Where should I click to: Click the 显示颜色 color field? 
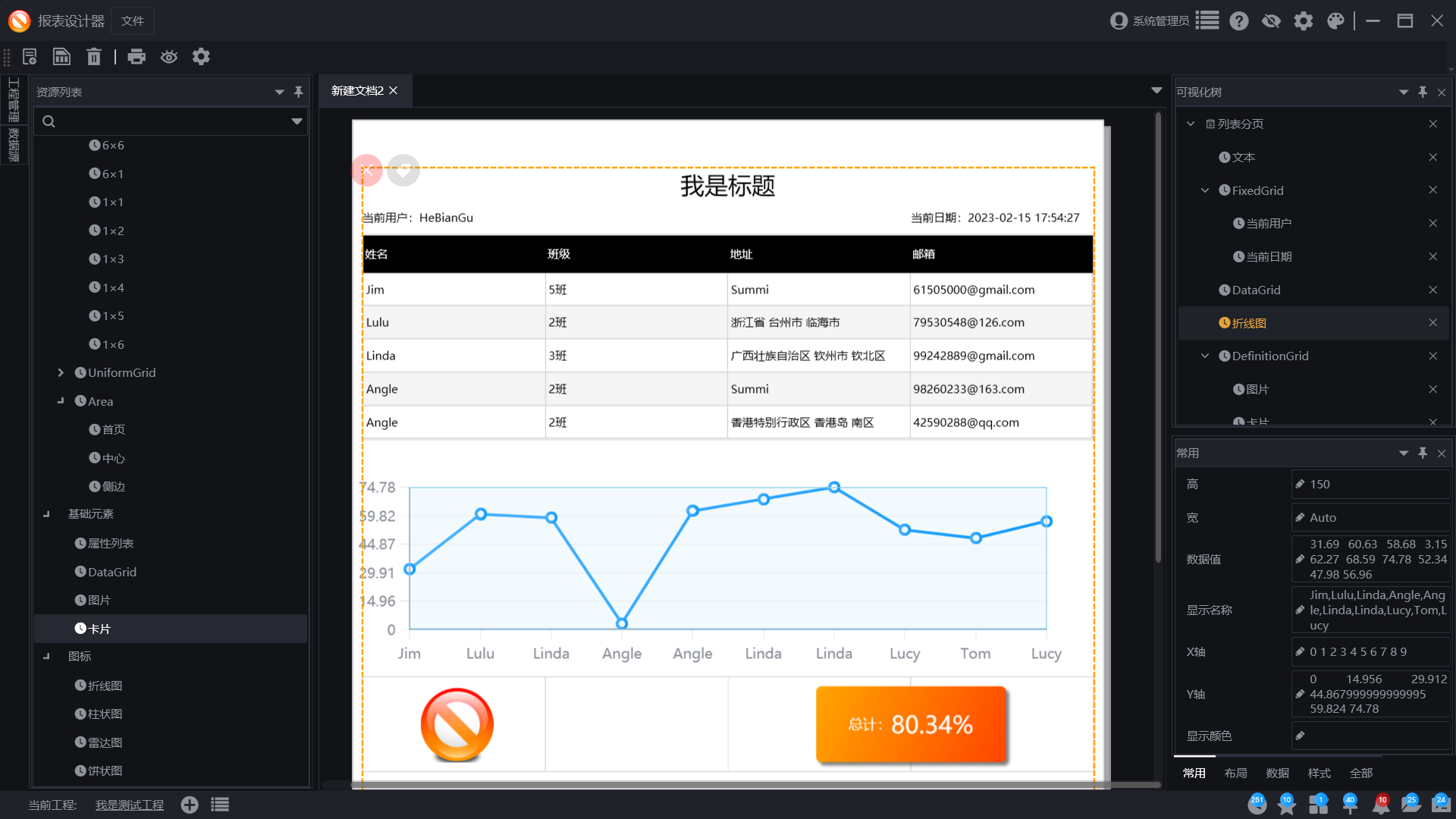[1370, 736]
